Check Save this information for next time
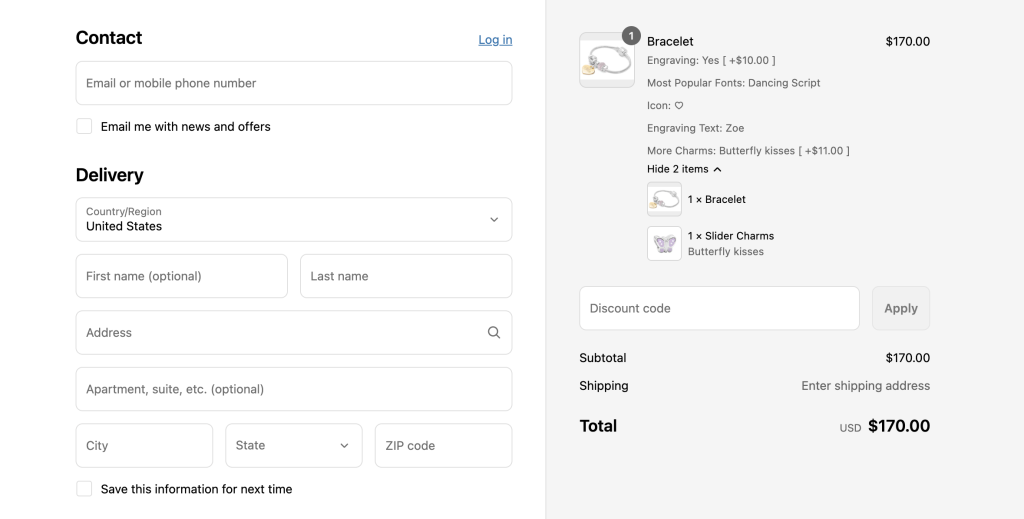 point(84,488)
